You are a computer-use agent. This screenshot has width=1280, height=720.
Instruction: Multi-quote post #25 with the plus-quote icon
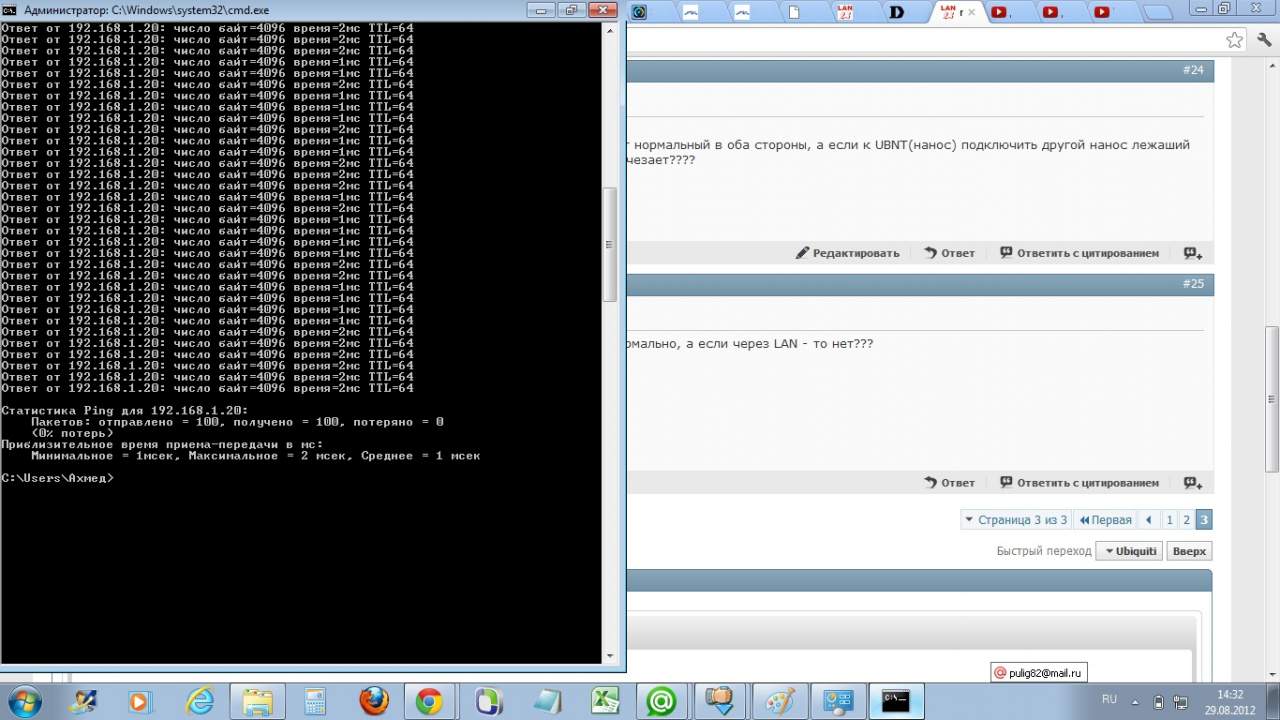click(x=1193, y=482)
